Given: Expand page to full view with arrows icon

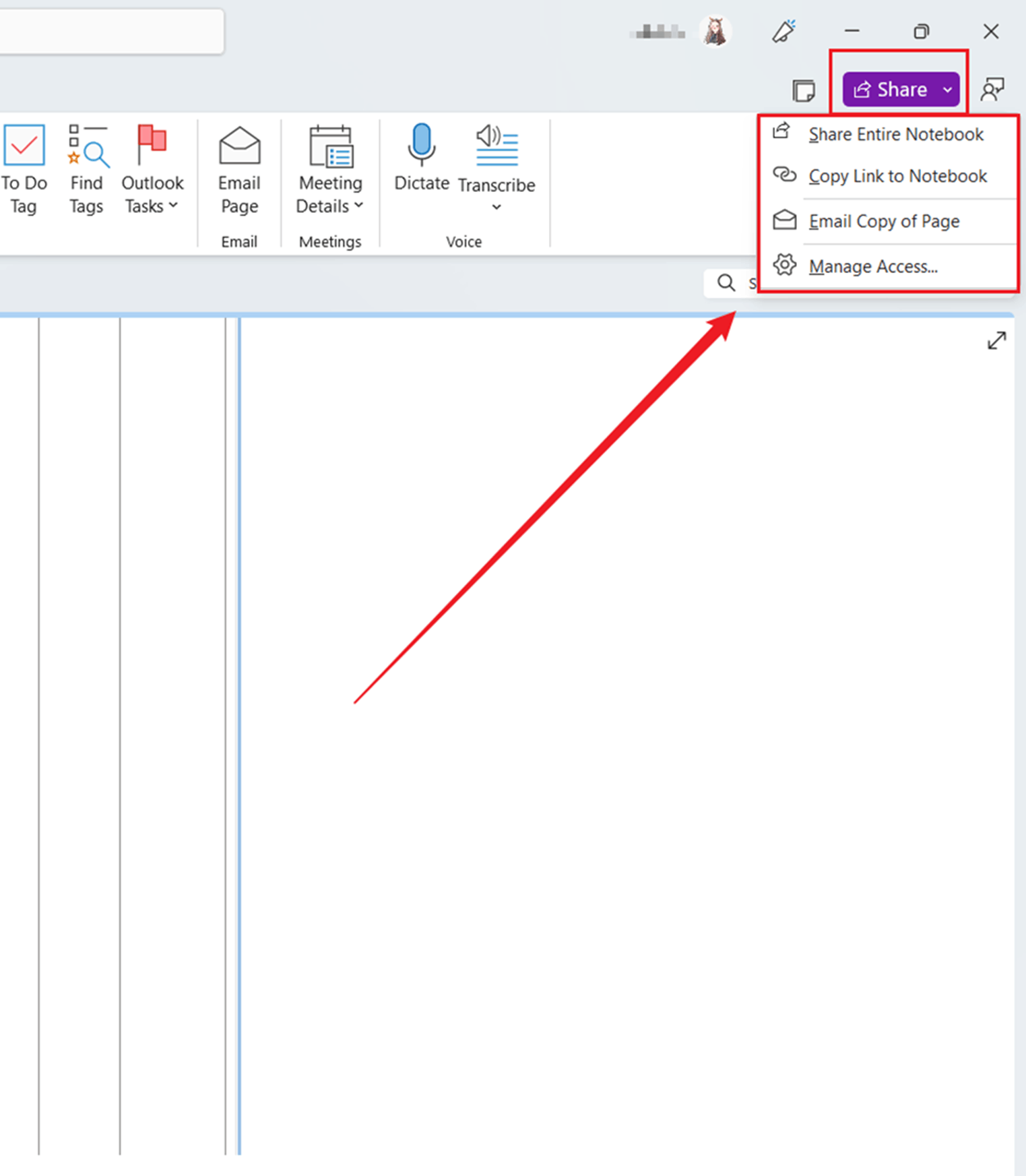Looking at the screenshot, I should pos(996,341).
